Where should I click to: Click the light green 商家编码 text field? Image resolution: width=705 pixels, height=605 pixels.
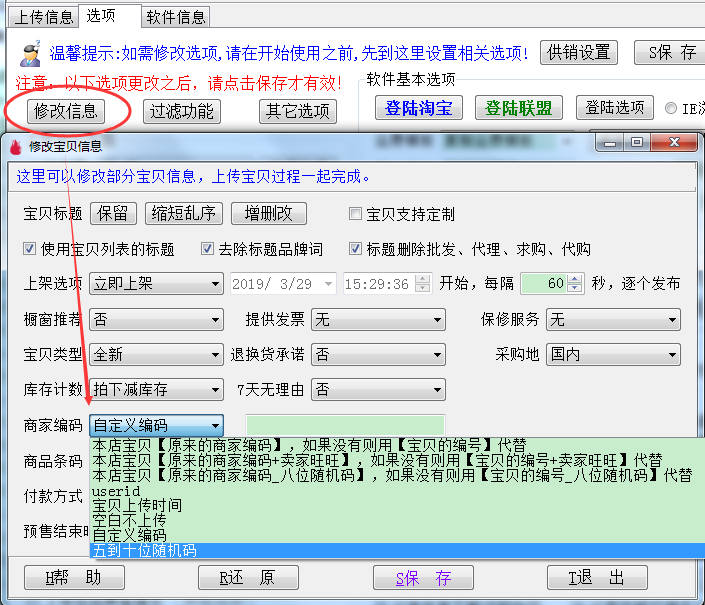click(345, 425)
